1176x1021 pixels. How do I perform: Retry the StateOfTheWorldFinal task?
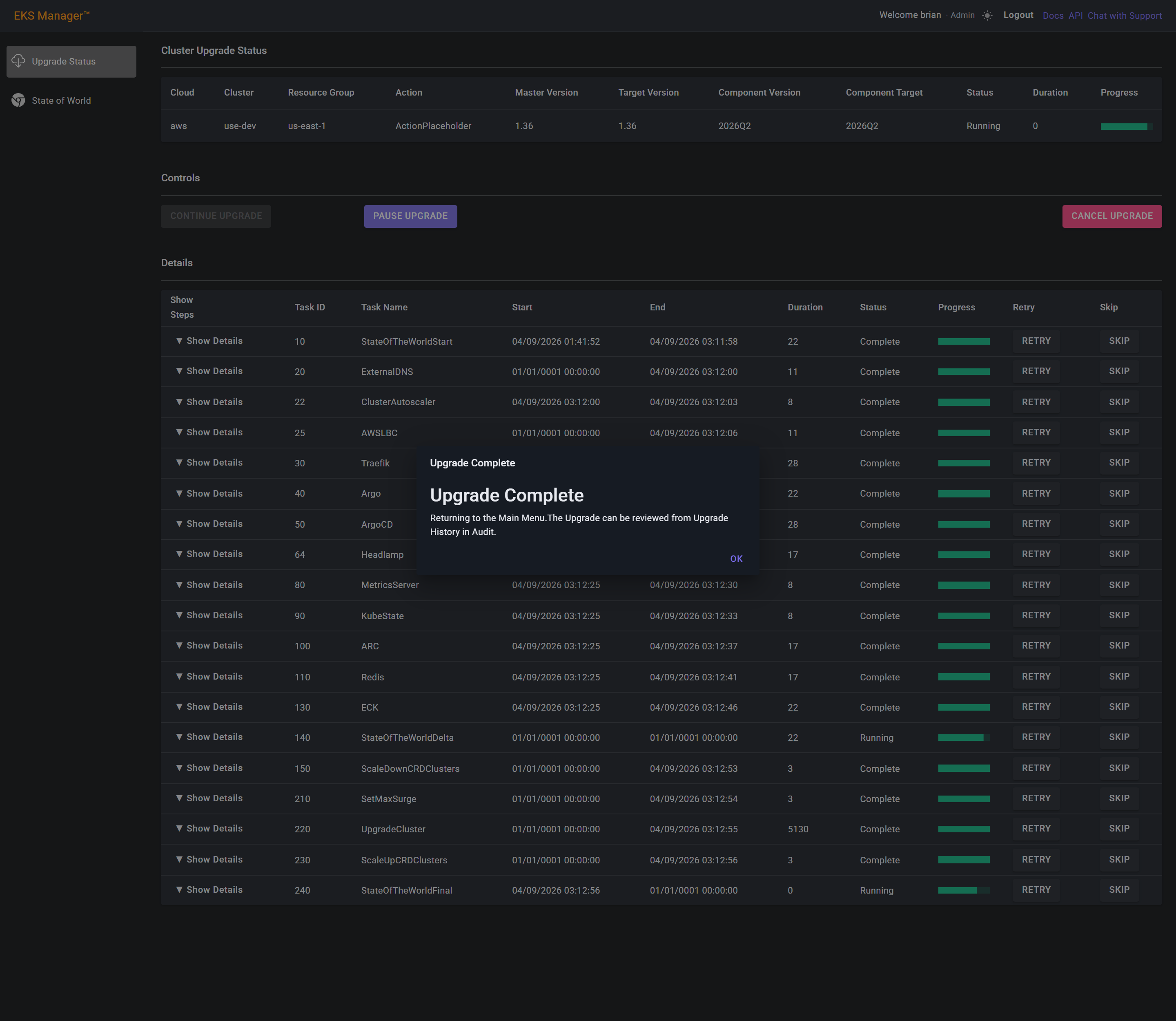tap(1036, 889)
